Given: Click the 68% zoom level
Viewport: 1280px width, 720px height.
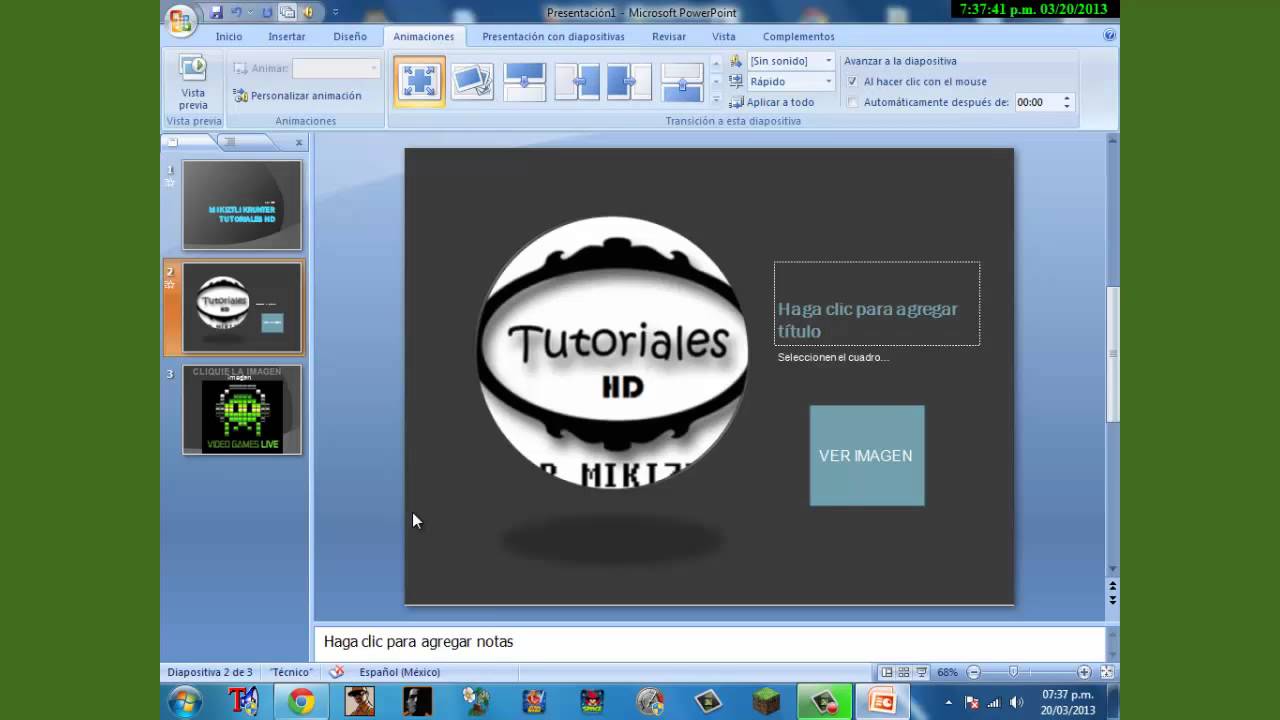Looking at the screenshot, I should click(948, 672).
